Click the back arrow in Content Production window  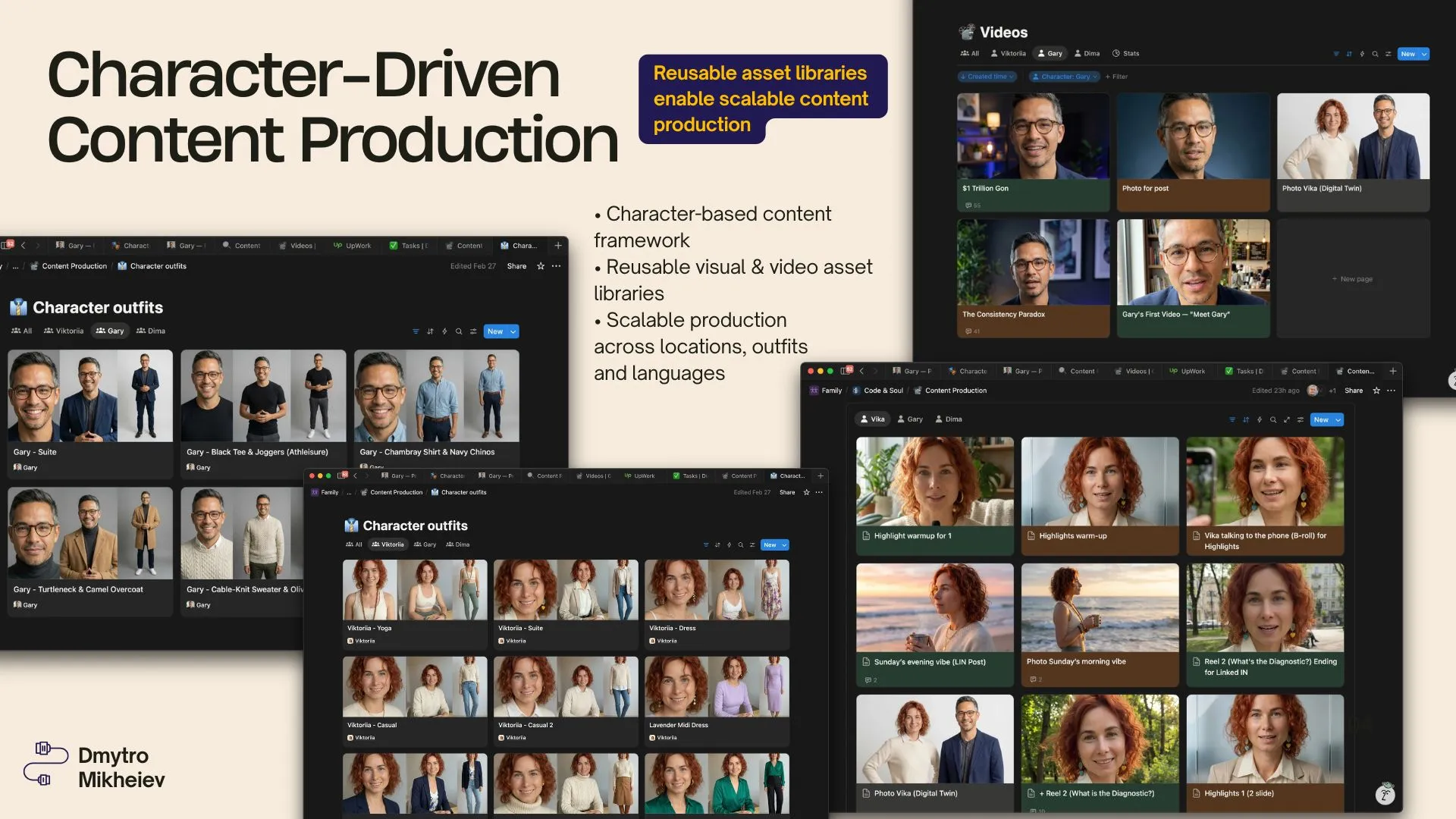pos(861,371)
